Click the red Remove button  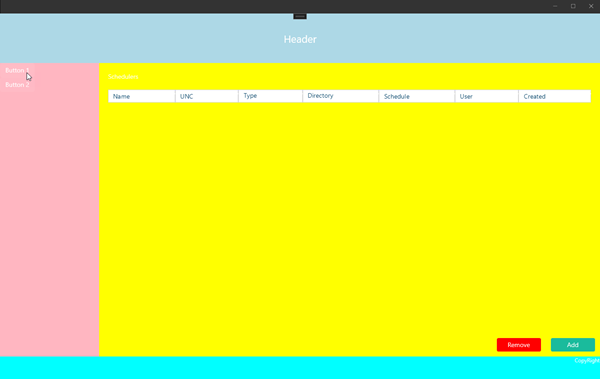pos(518,345)
